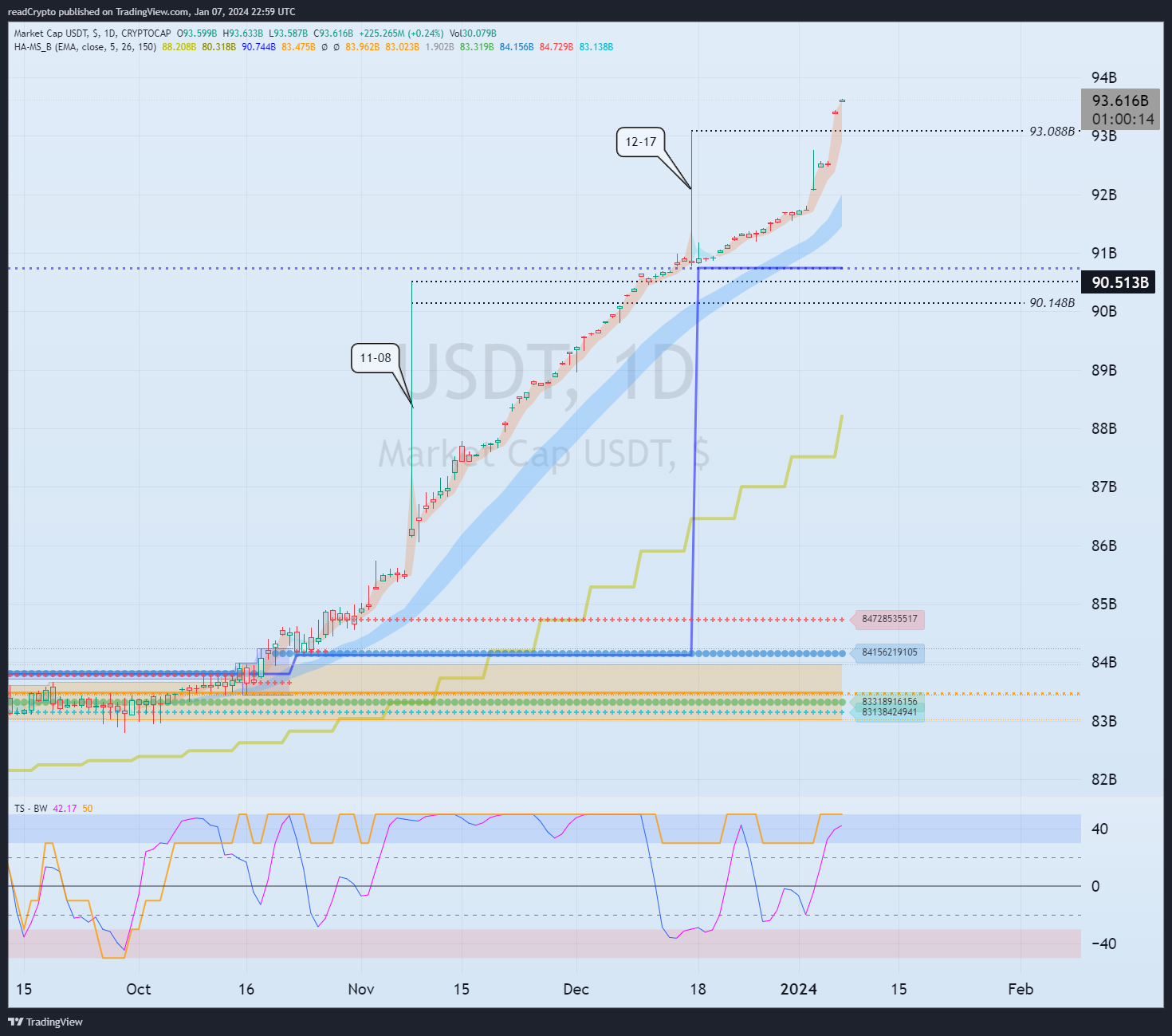This screenshot has height=1036, width=1172.
Task: Click the red 84728535517 level label
Action: 890,619
